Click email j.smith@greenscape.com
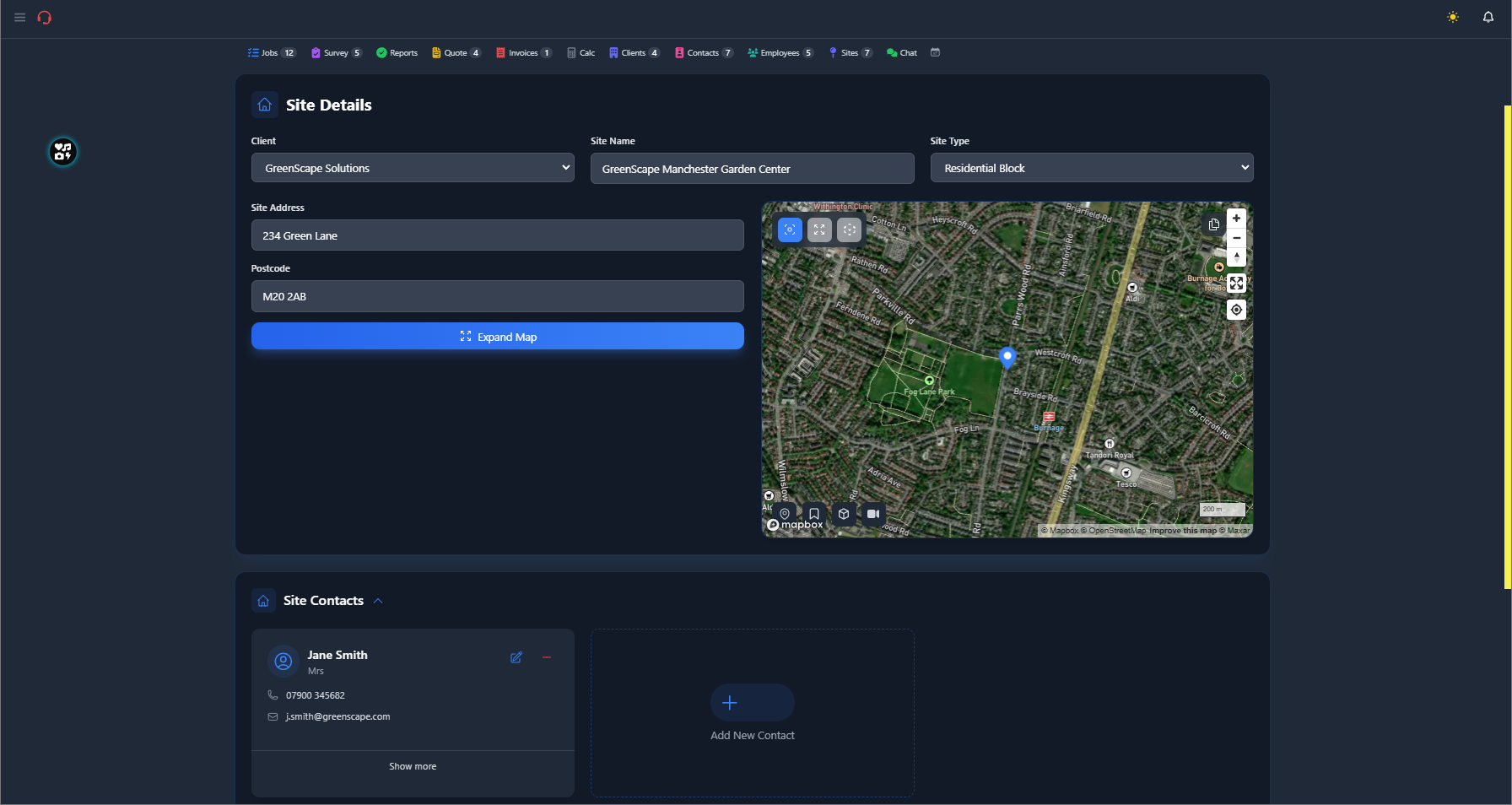 [x=337, y=716]
